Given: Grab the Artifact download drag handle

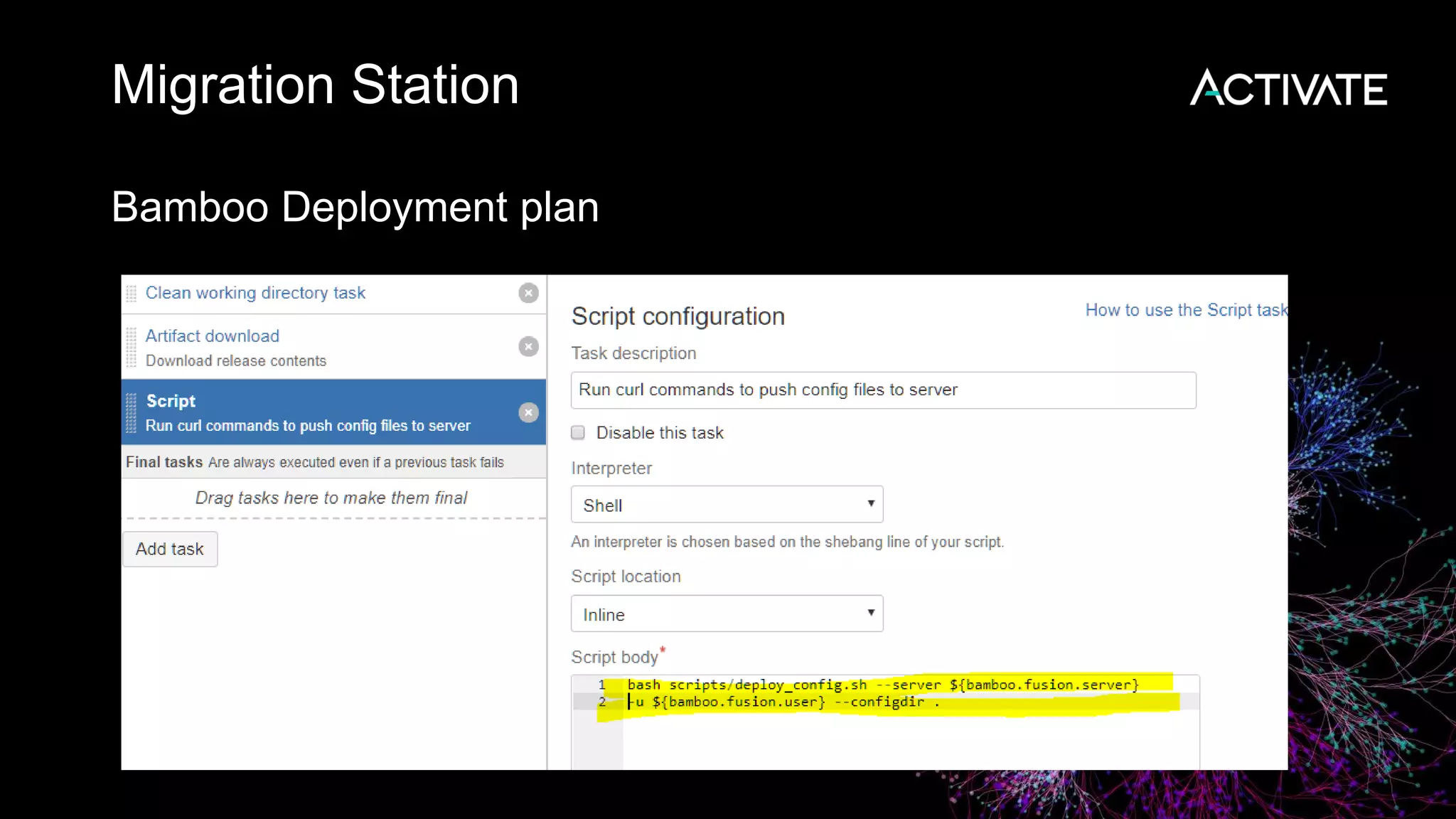Looking at the screenshot, I should click(x=131, y=348).
